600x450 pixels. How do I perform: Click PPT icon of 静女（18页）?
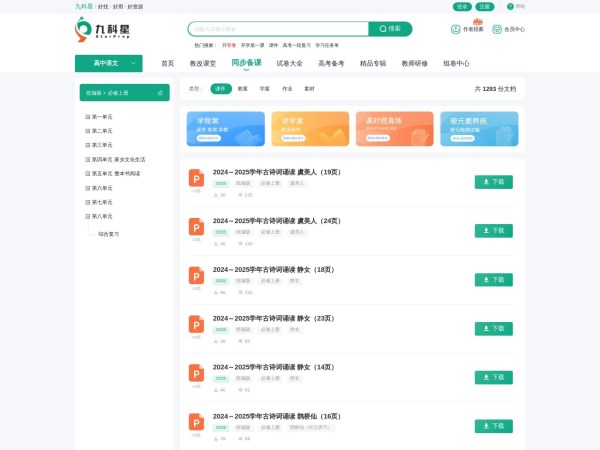(x=196, y=275)
